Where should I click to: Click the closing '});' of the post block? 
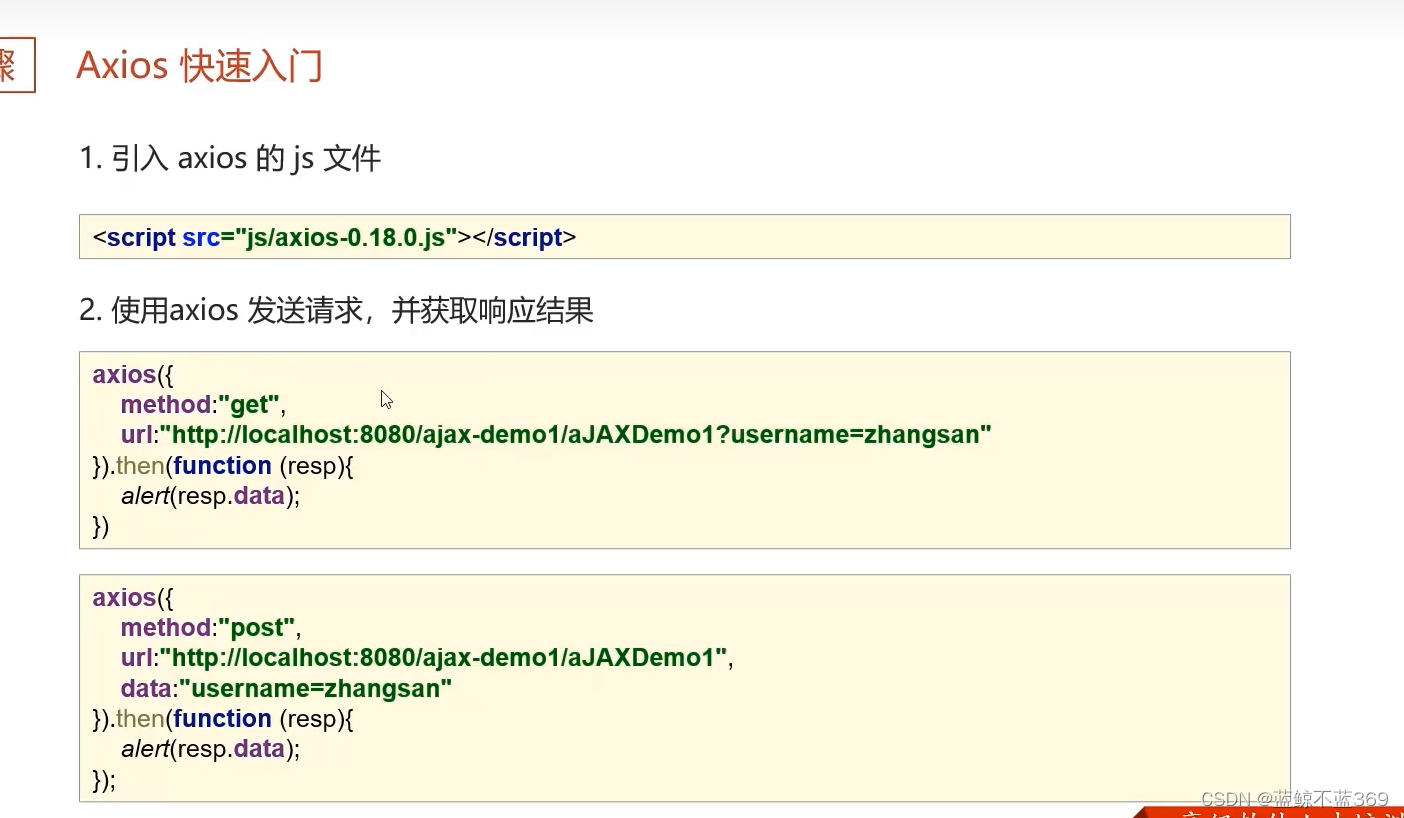[x=104, y=779]
